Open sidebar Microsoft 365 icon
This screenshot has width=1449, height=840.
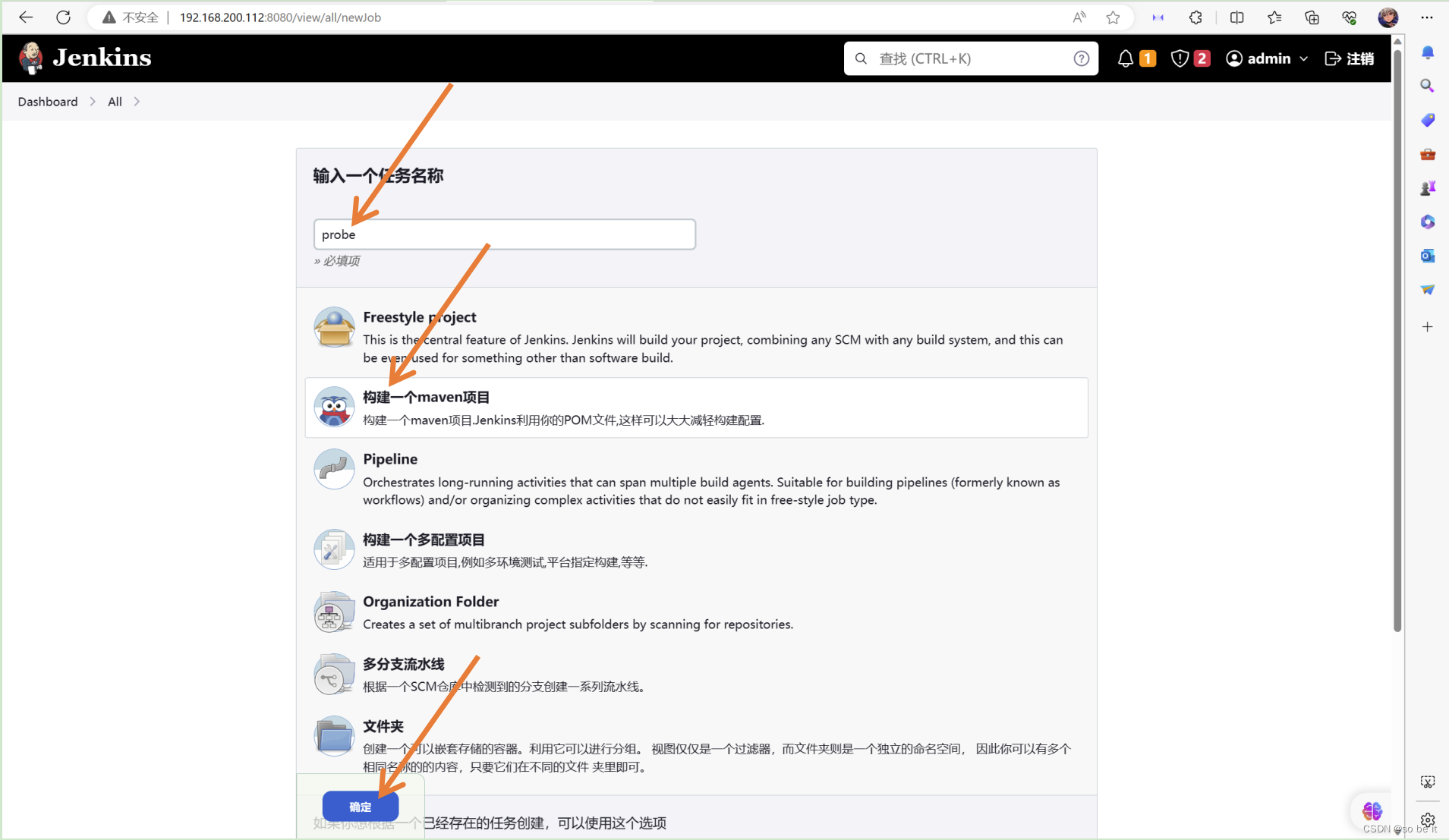[1427, 222]
